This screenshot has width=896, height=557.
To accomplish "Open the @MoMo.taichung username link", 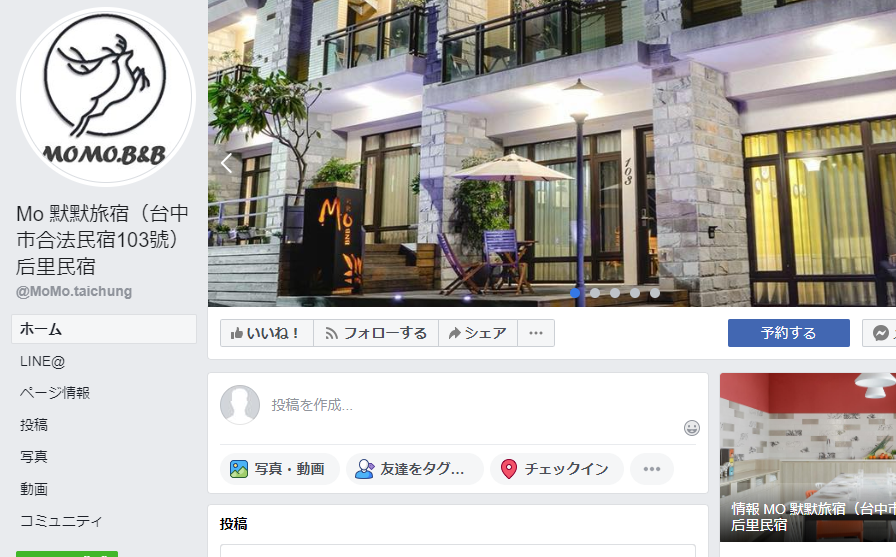I will click(x=74, y=291).
